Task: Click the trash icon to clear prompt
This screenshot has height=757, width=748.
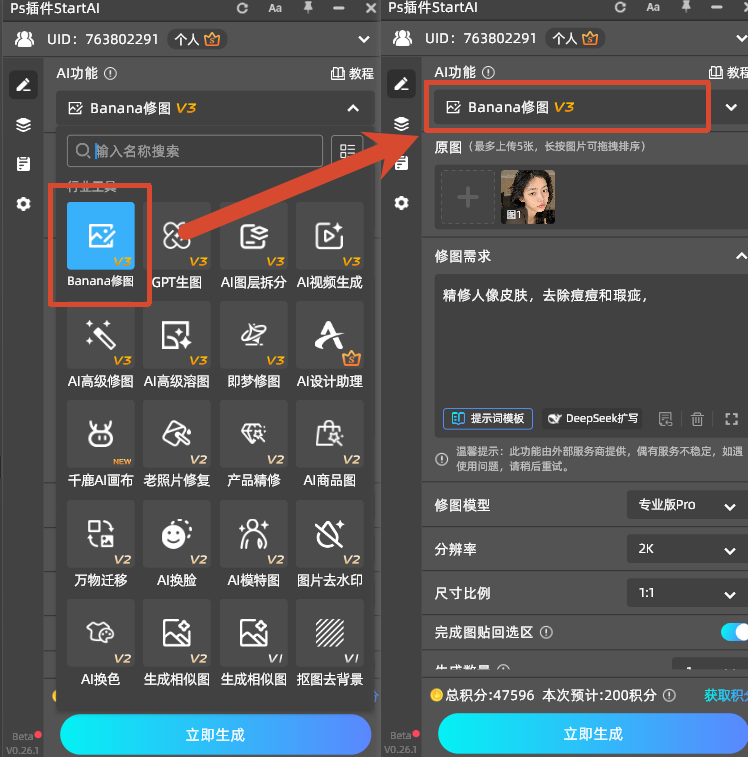Action: (x=697, y=419)
